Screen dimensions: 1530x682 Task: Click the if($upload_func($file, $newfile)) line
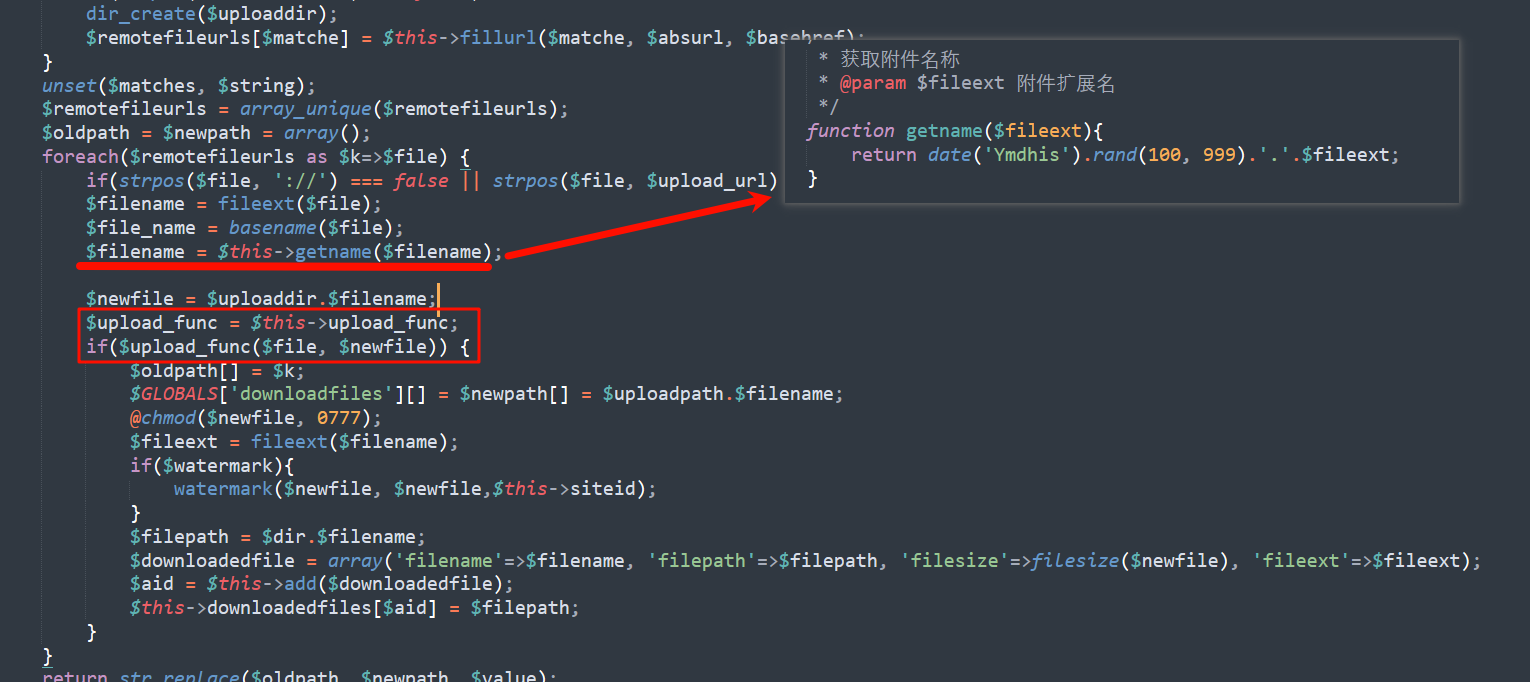[x=278, y=347]
